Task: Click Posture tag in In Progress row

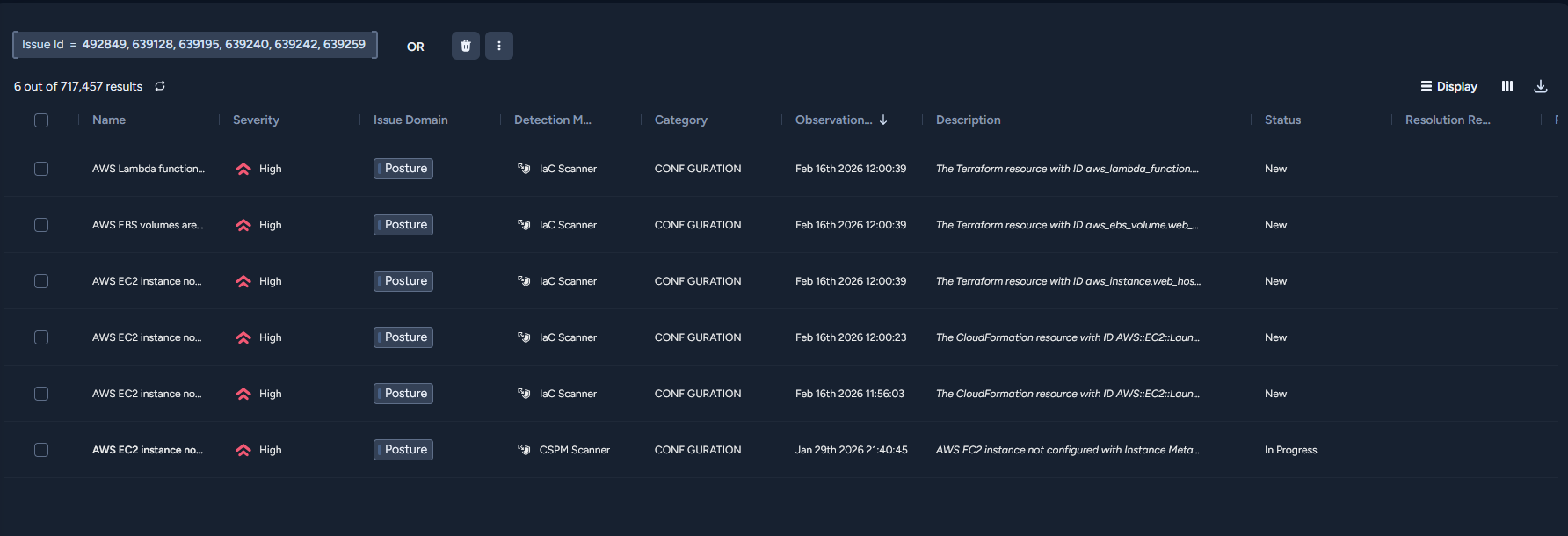Action: pyautogui.click(x=403, y=450)
